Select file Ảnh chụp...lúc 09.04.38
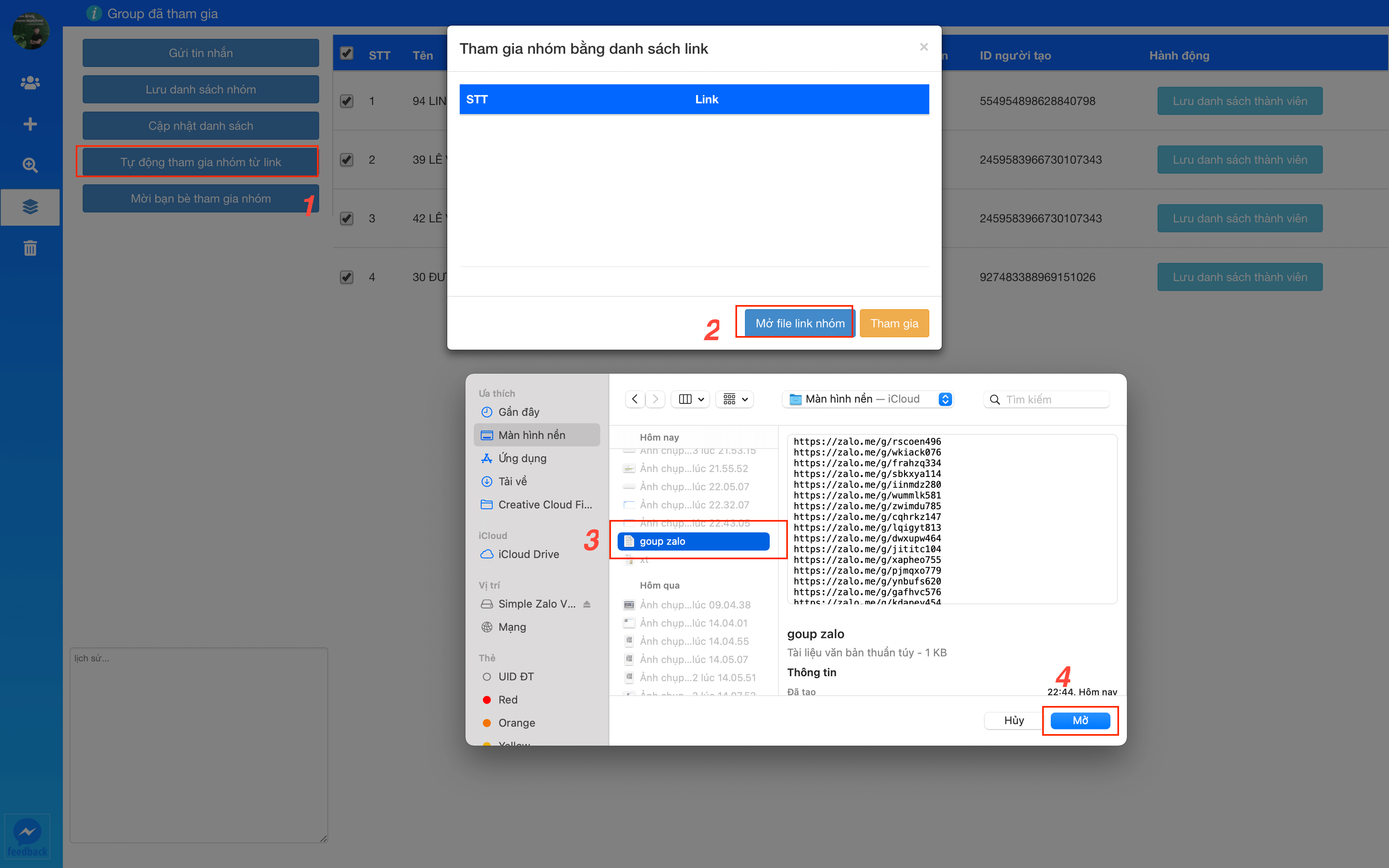This screenshot has height=868, width=1389. [x=693, y=605]
